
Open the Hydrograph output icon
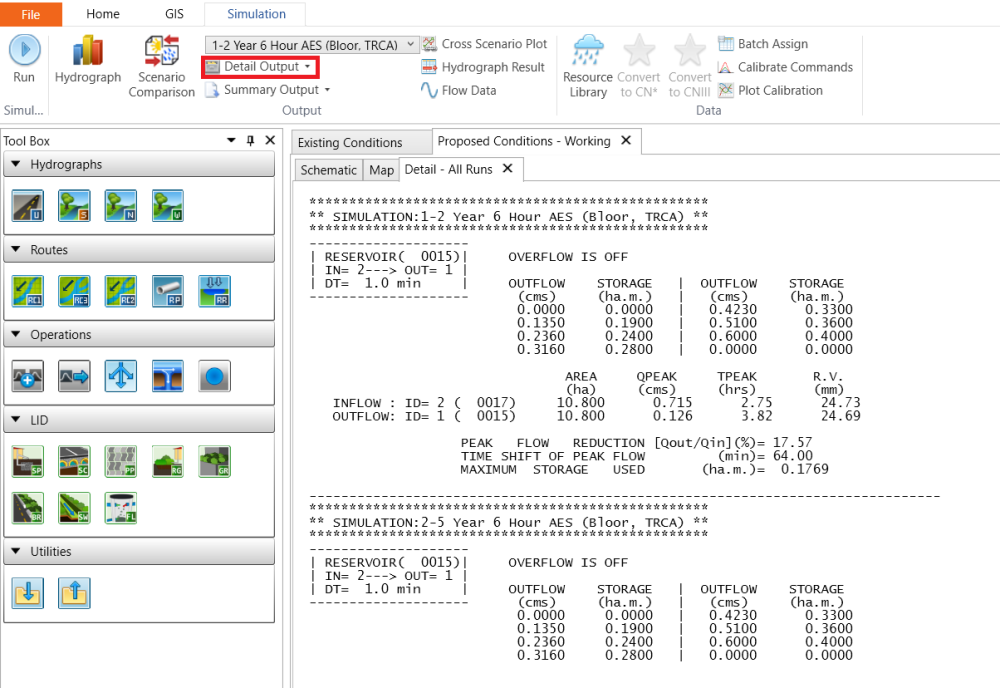coord(88,50)
